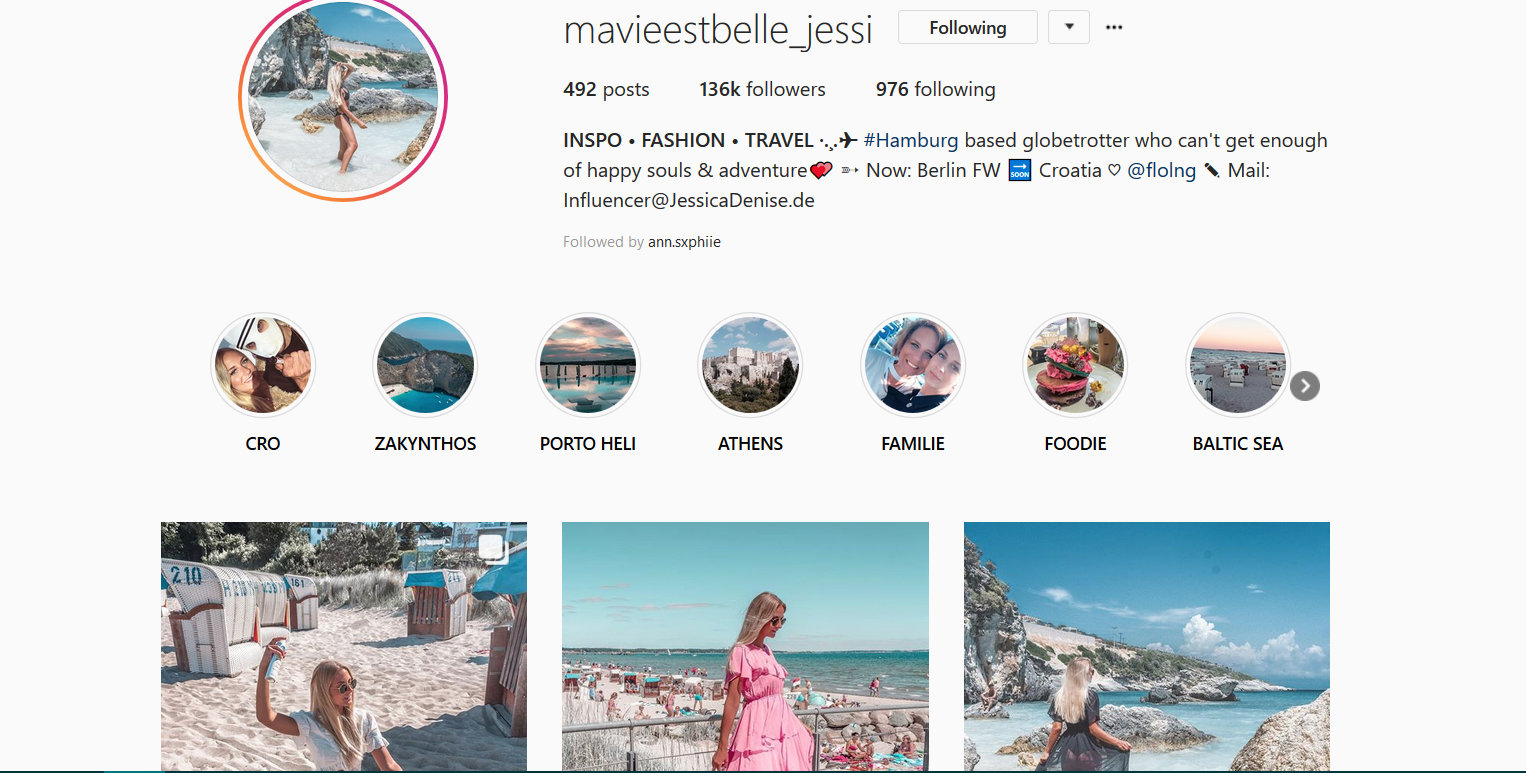Open the FOODIE story highlight

click(x=1075, y=365)
